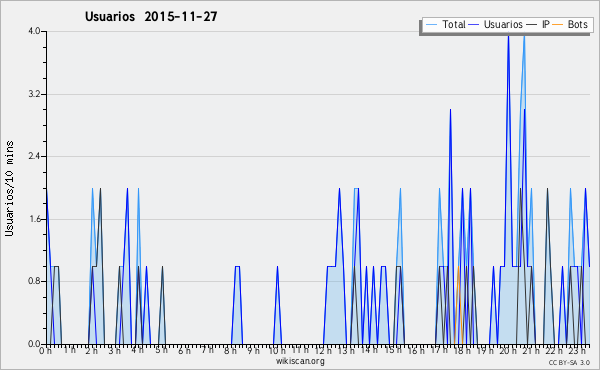Click the '21 h' x-axis label

pos(531,350)
